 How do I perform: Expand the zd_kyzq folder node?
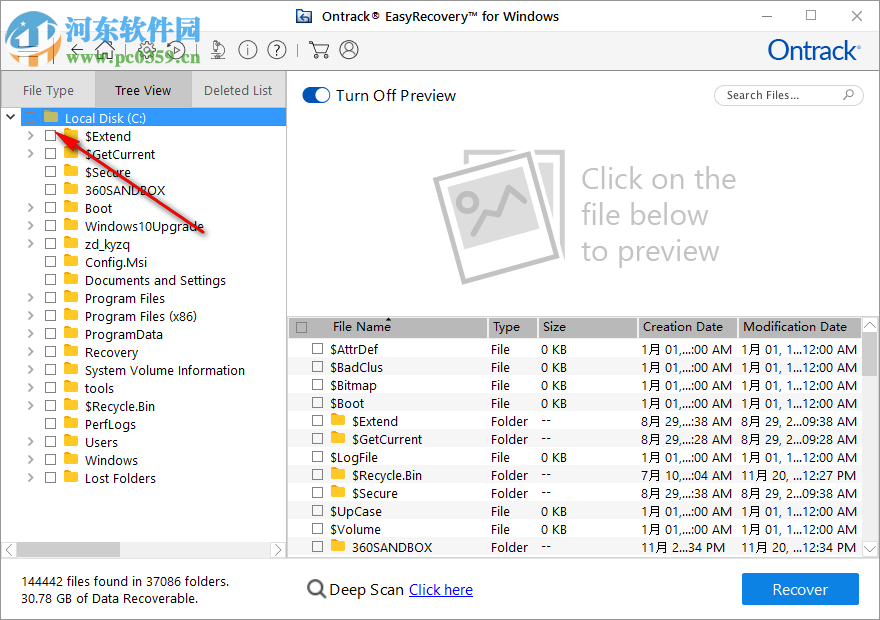(x=31, y=244)
